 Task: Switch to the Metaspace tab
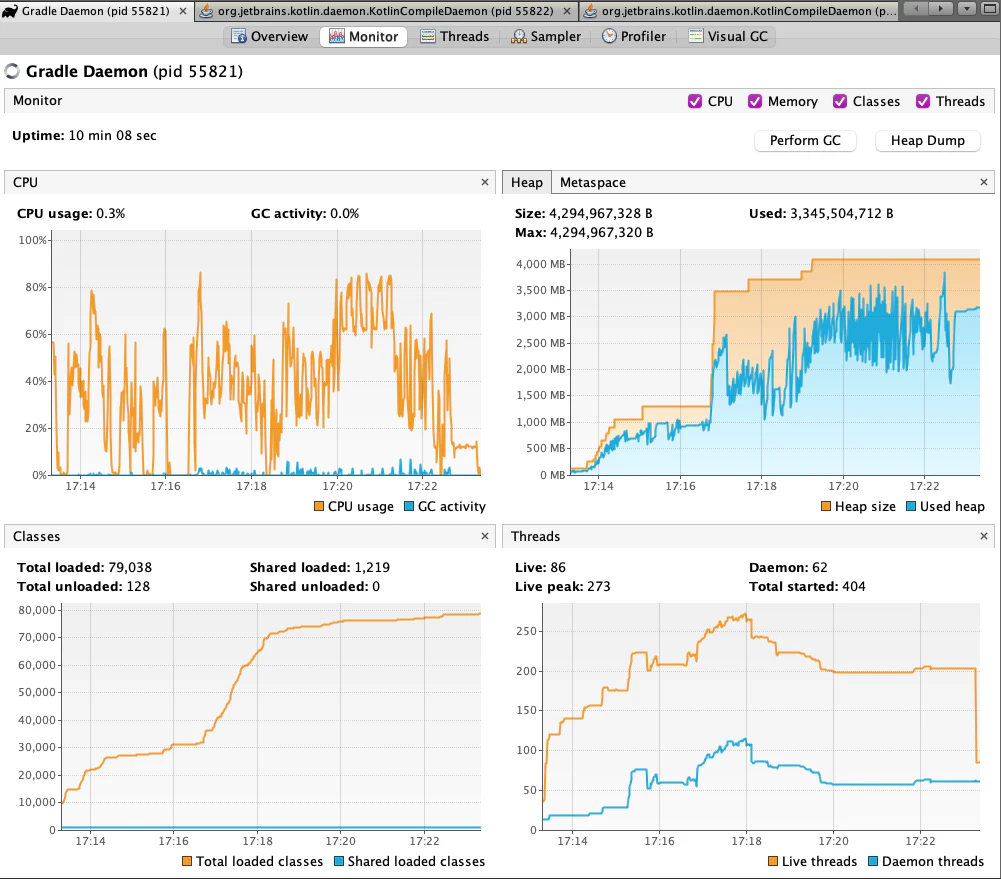[x=592, y=183]
